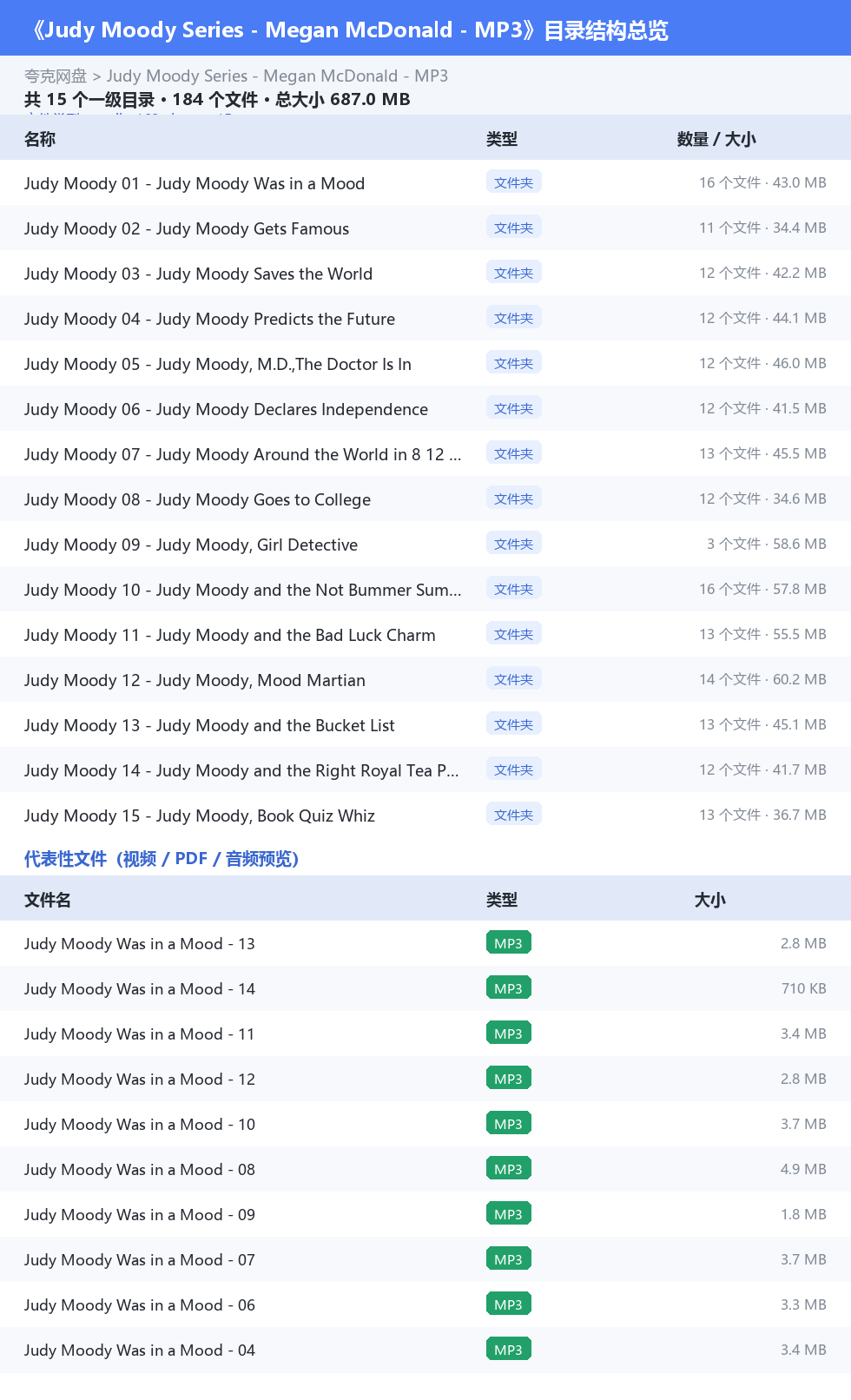Open Judy Moody Goes to College folder
Screen dimensions: 851x1400
(x=197, y=499)
